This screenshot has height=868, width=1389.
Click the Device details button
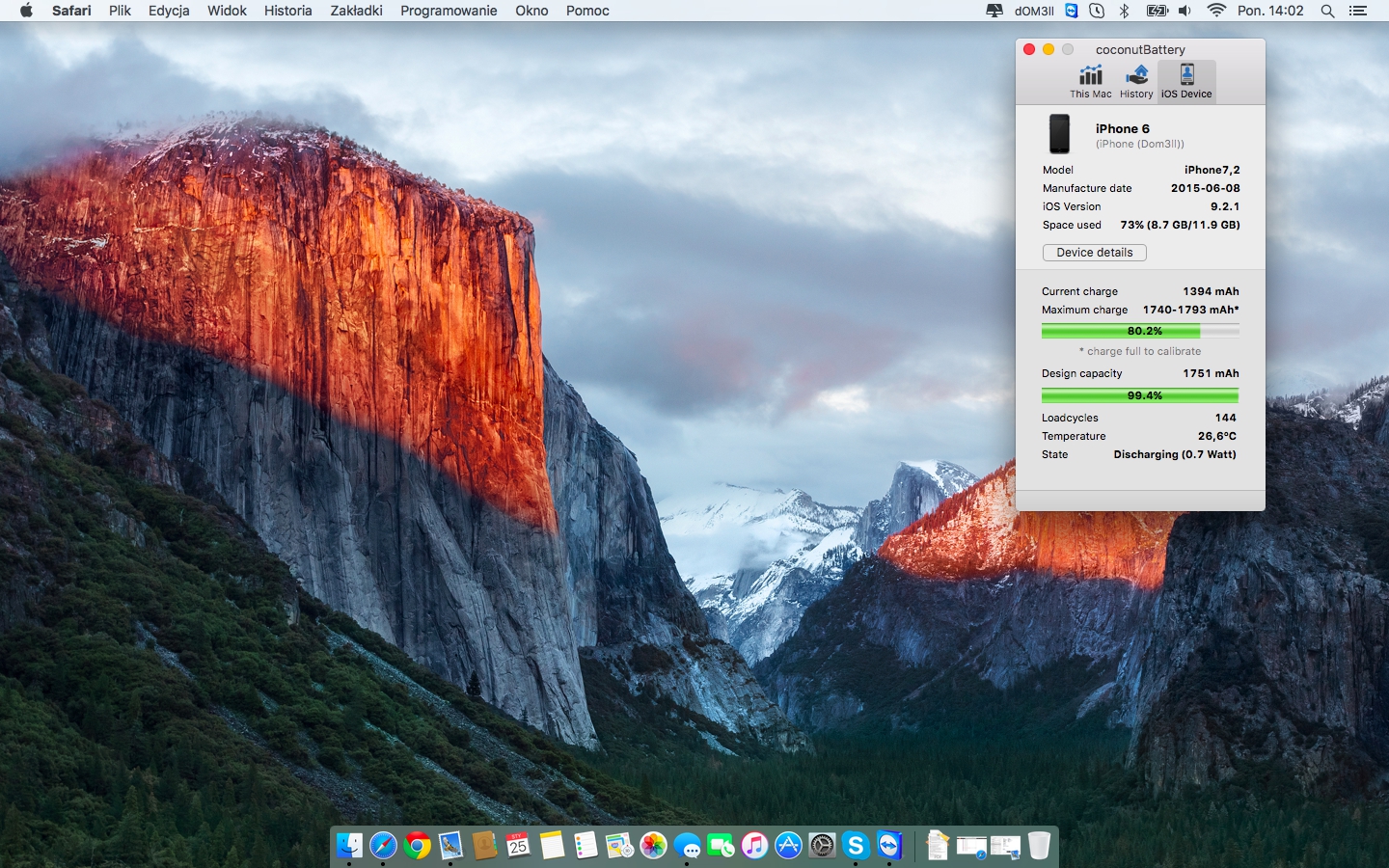(x=1094, y=253)
